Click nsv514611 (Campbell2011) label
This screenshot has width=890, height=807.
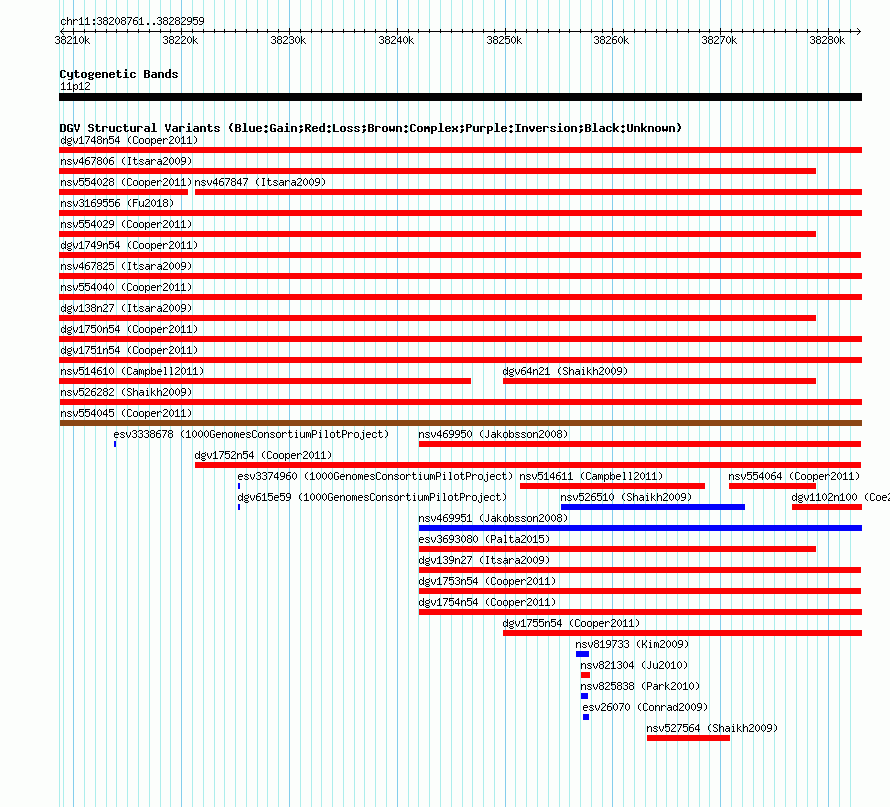pos(591,476)
